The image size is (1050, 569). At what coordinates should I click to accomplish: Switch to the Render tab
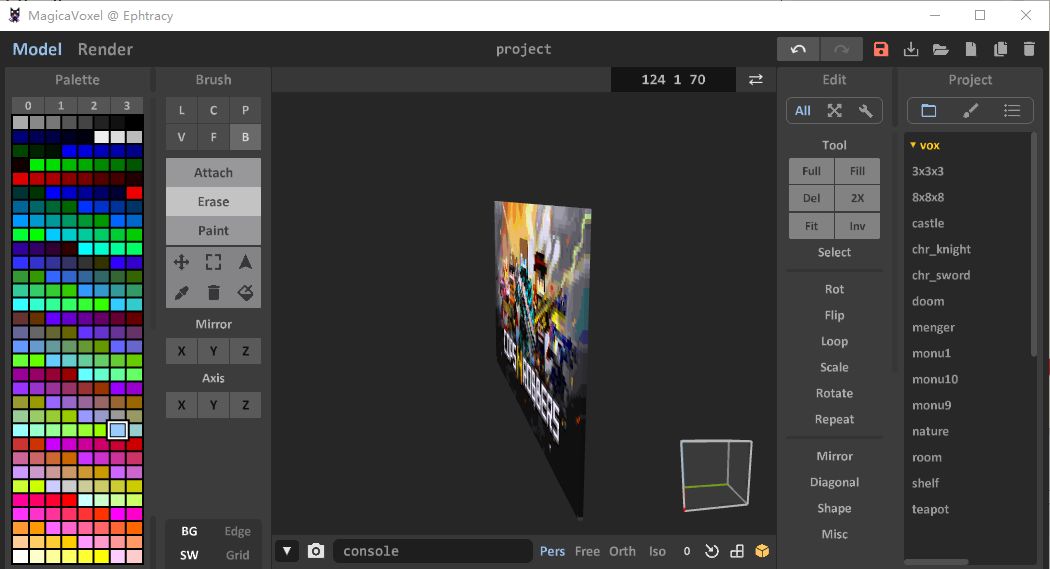(105, 49)
